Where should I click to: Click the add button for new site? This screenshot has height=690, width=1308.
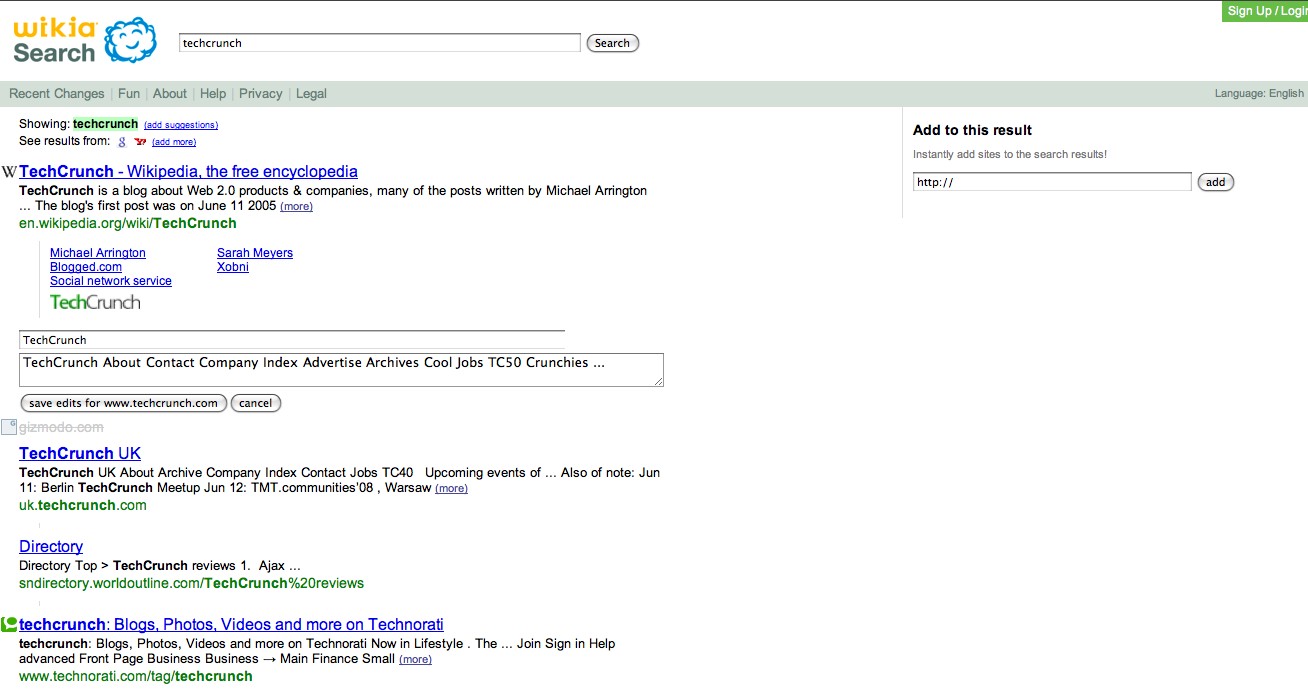[x=1216, y=182]
